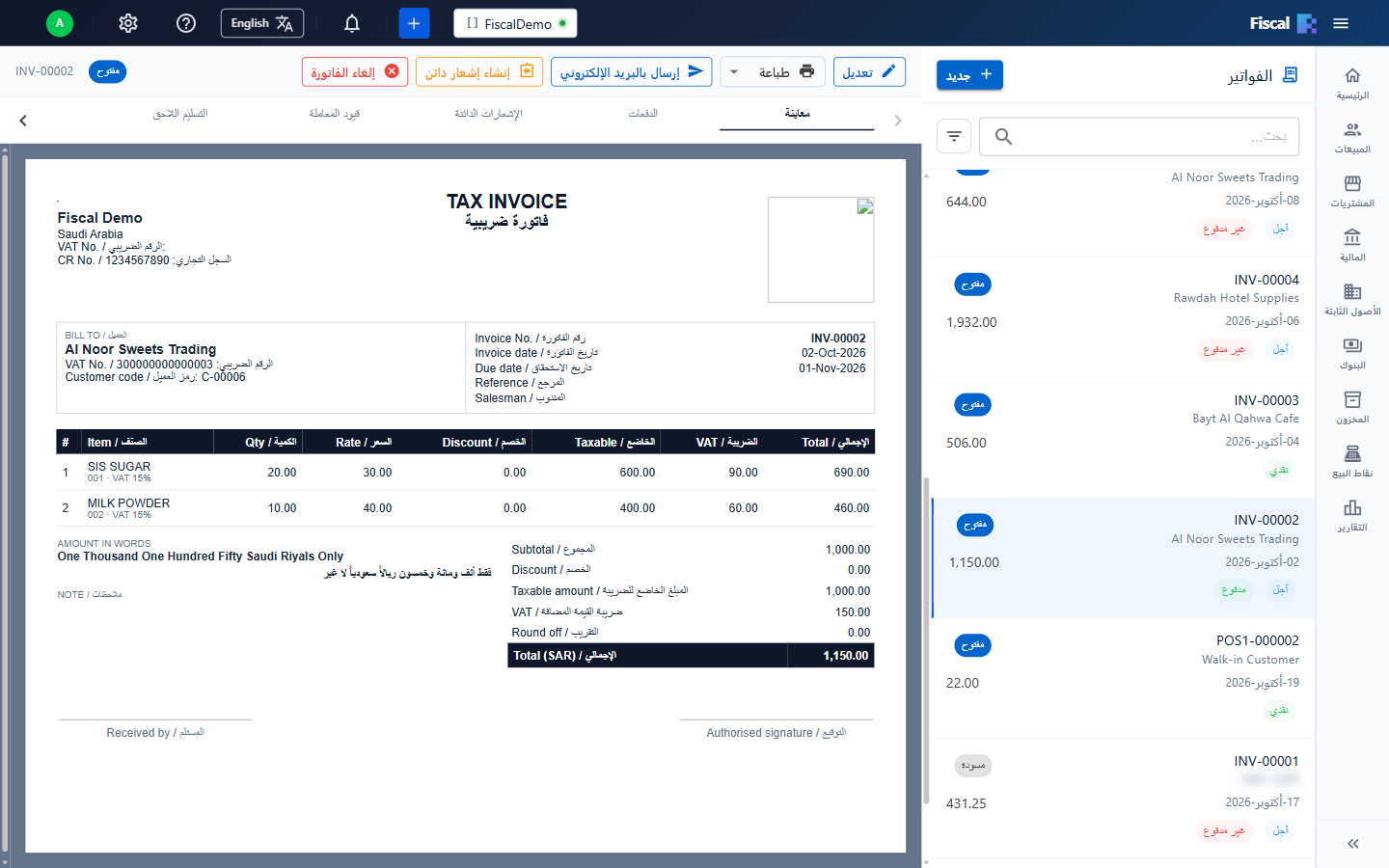Screen dimensions: 1389x868
Task: Open the notifications bell
Action: (x=352, y=23)
